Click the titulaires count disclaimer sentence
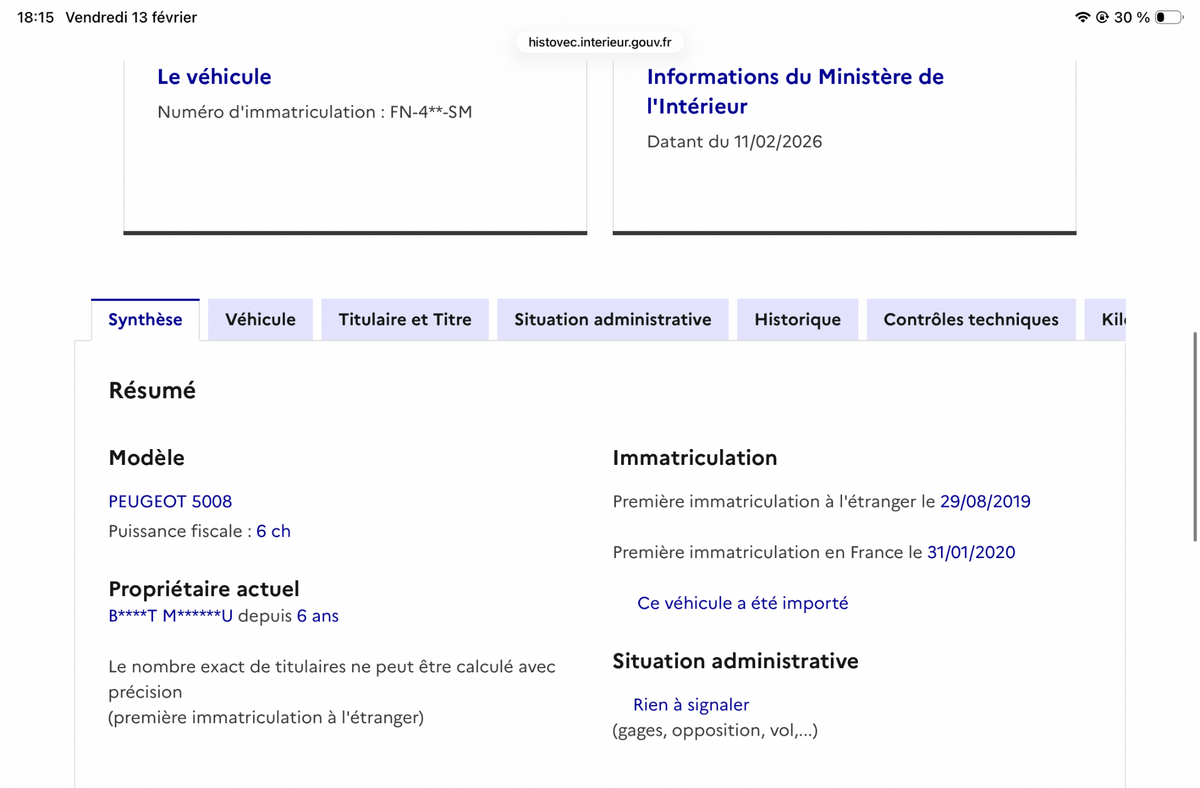1200x788 pixels. point(332,679)
